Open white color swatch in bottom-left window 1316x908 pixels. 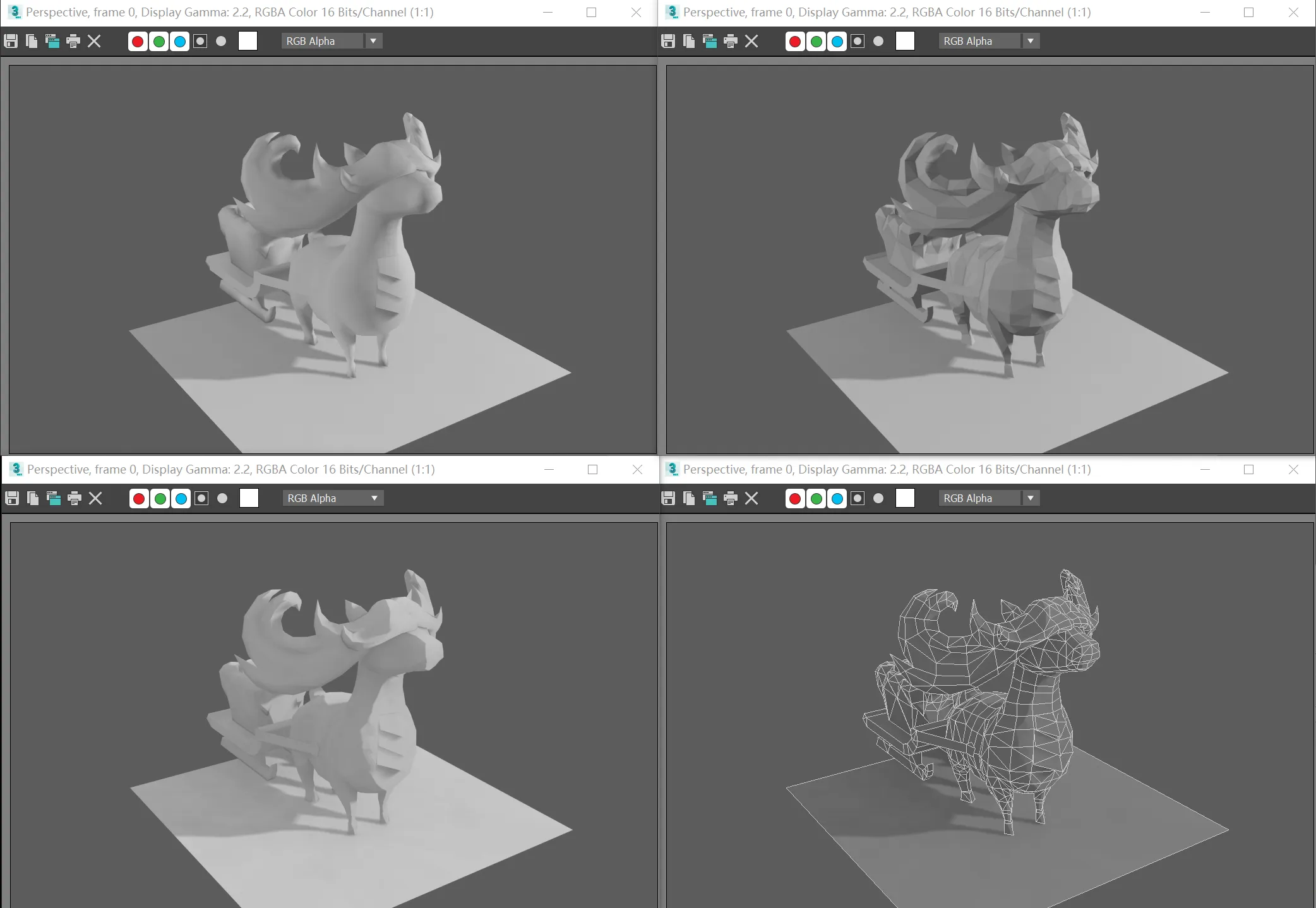coord(249,498)
